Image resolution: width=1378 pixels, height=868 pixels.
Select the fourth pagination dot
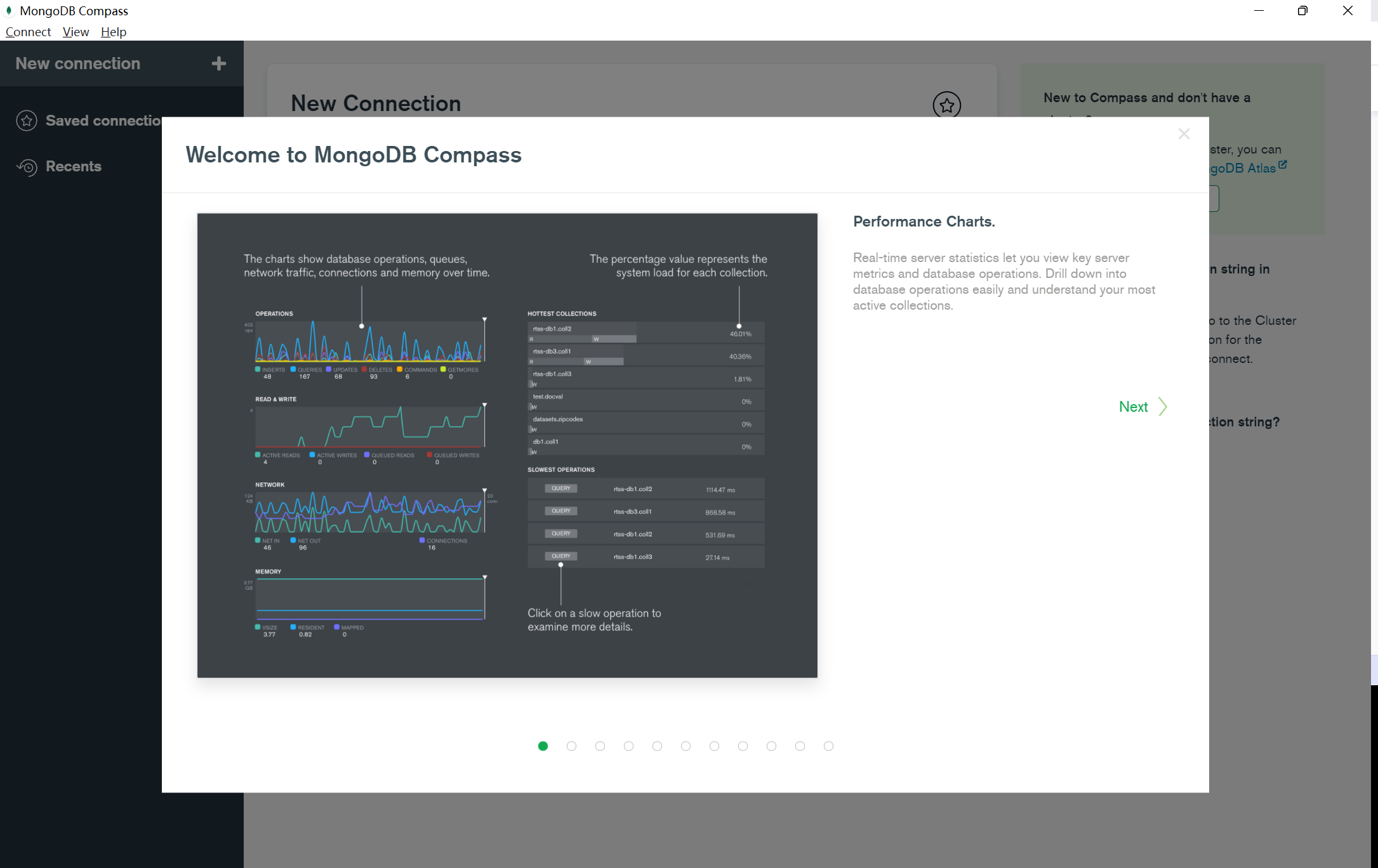click(628, 746)
